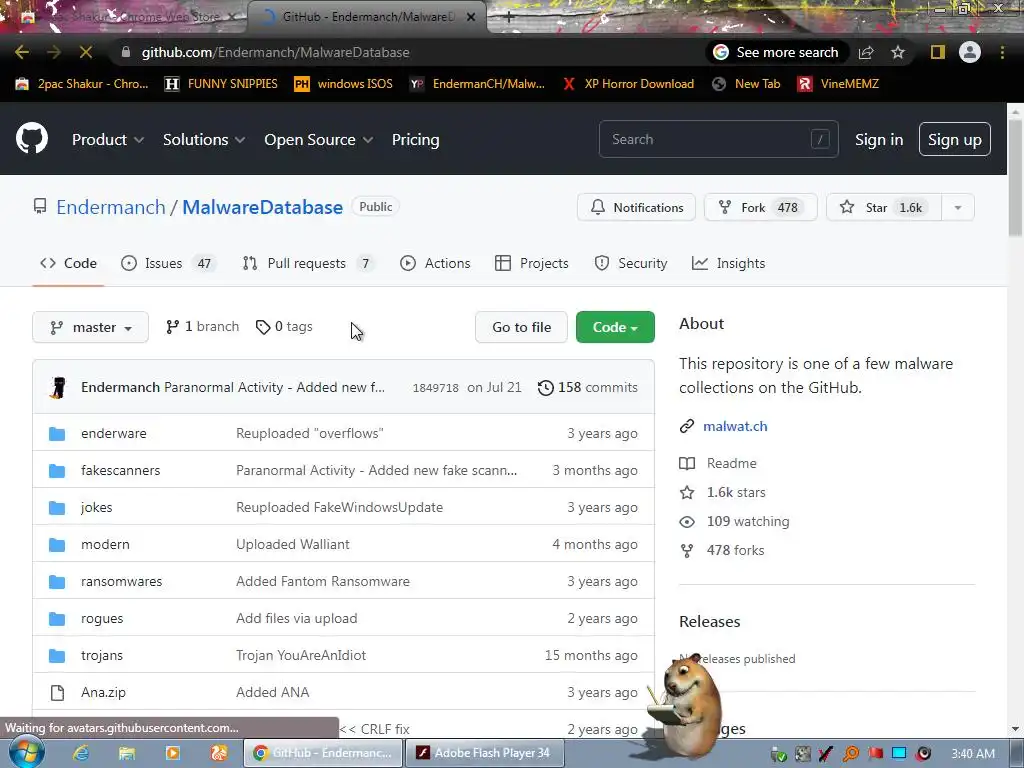Open the fakescanners folder
Image resolution: width=1024 pixels, height=768 pixels.
click(120, 470)
